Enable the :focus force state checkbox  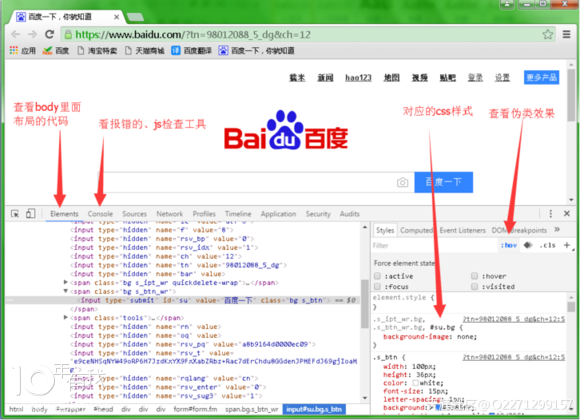pos(377,286)
